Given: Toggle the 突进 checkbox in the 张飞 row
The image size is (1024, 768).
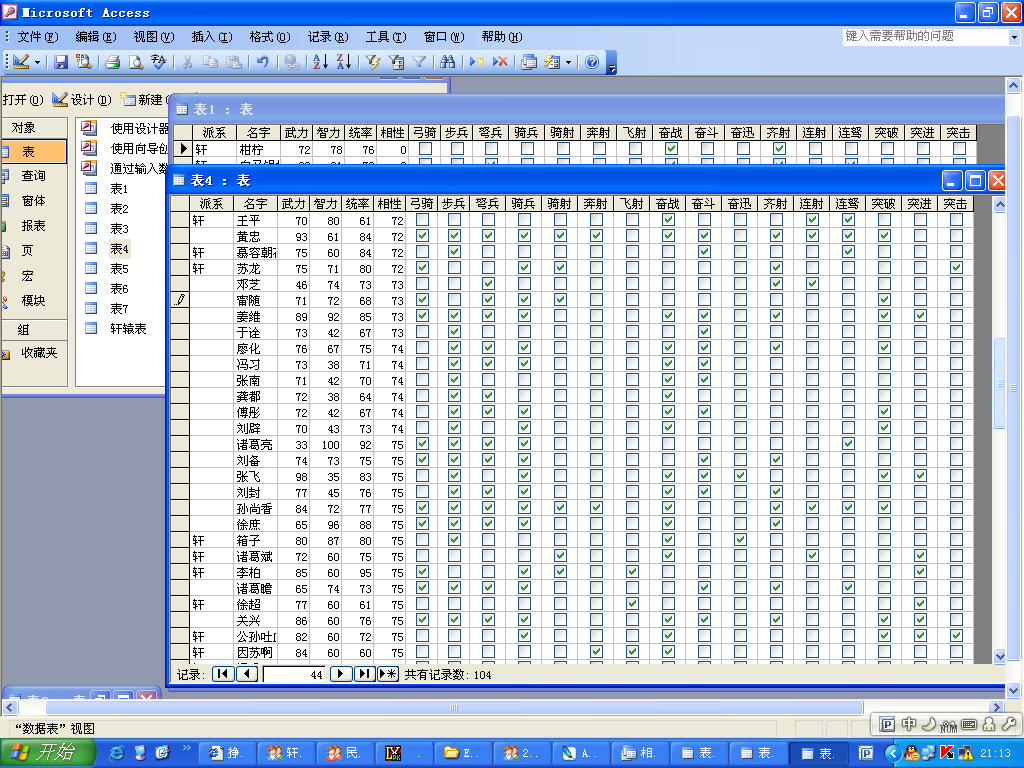Looking at the screenshot, I should 920,476.
